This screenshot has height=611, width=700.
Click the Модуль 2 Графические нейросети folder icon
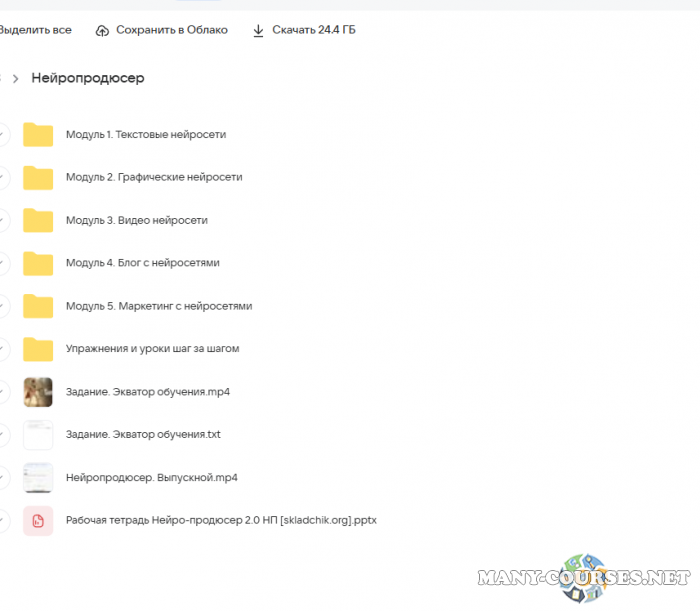coord(38,177)
